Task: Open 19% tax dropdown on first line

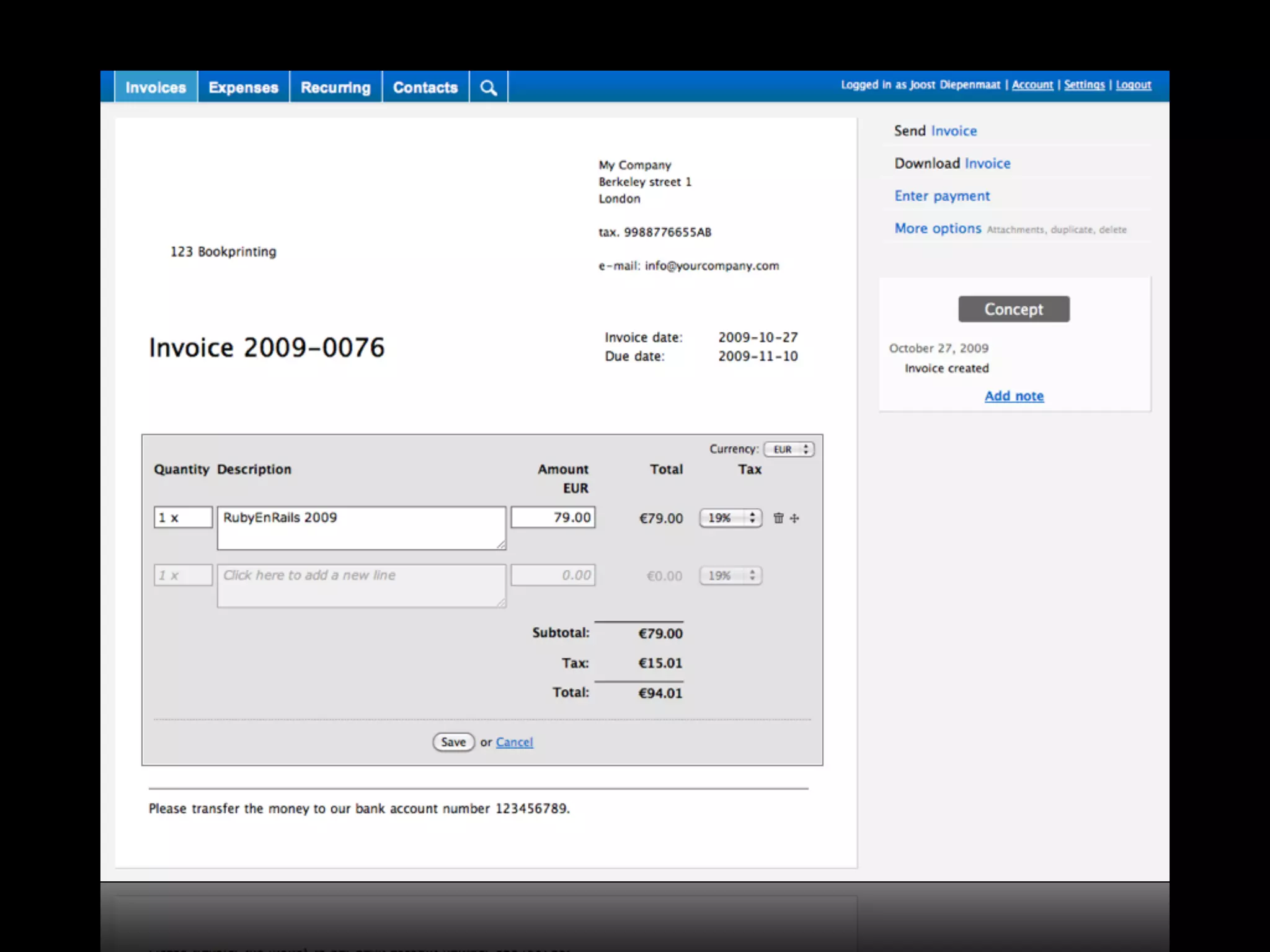Action: [x=730, y=518]
